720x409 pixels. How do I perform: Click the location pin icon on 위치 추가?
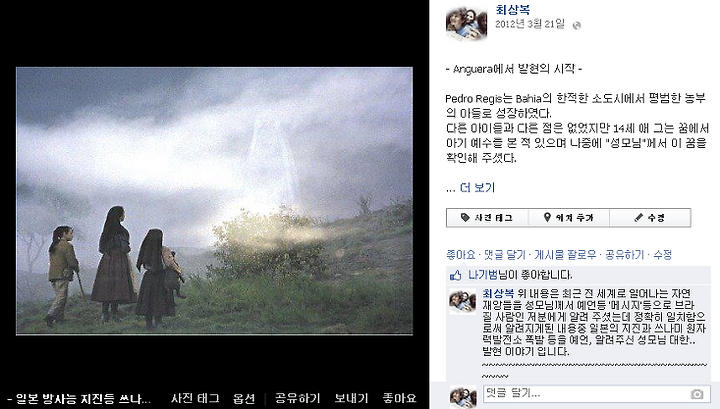tap(547, 218)
